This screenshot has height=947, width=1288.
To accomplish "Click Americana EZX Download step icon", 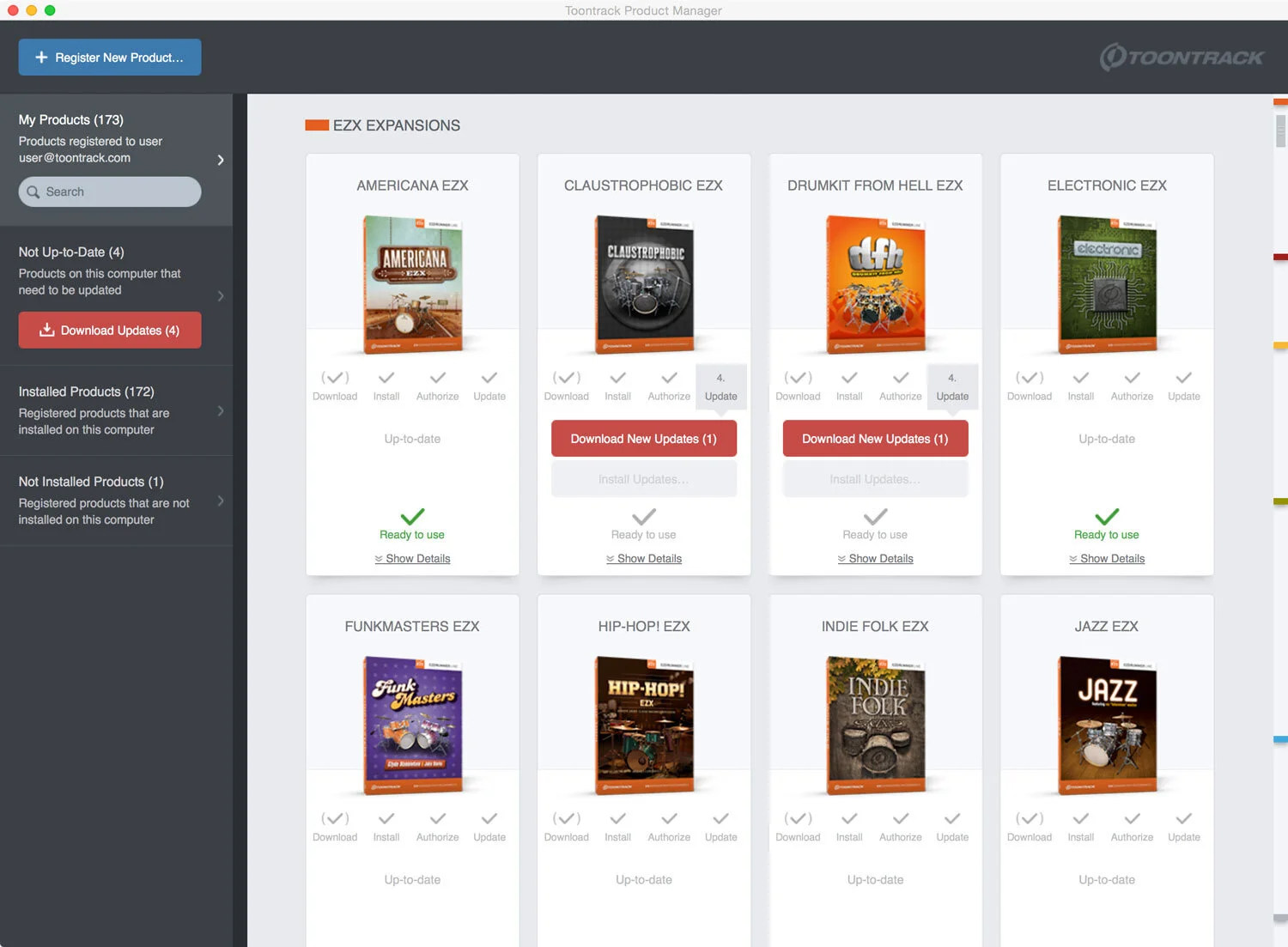I will 335,378.
